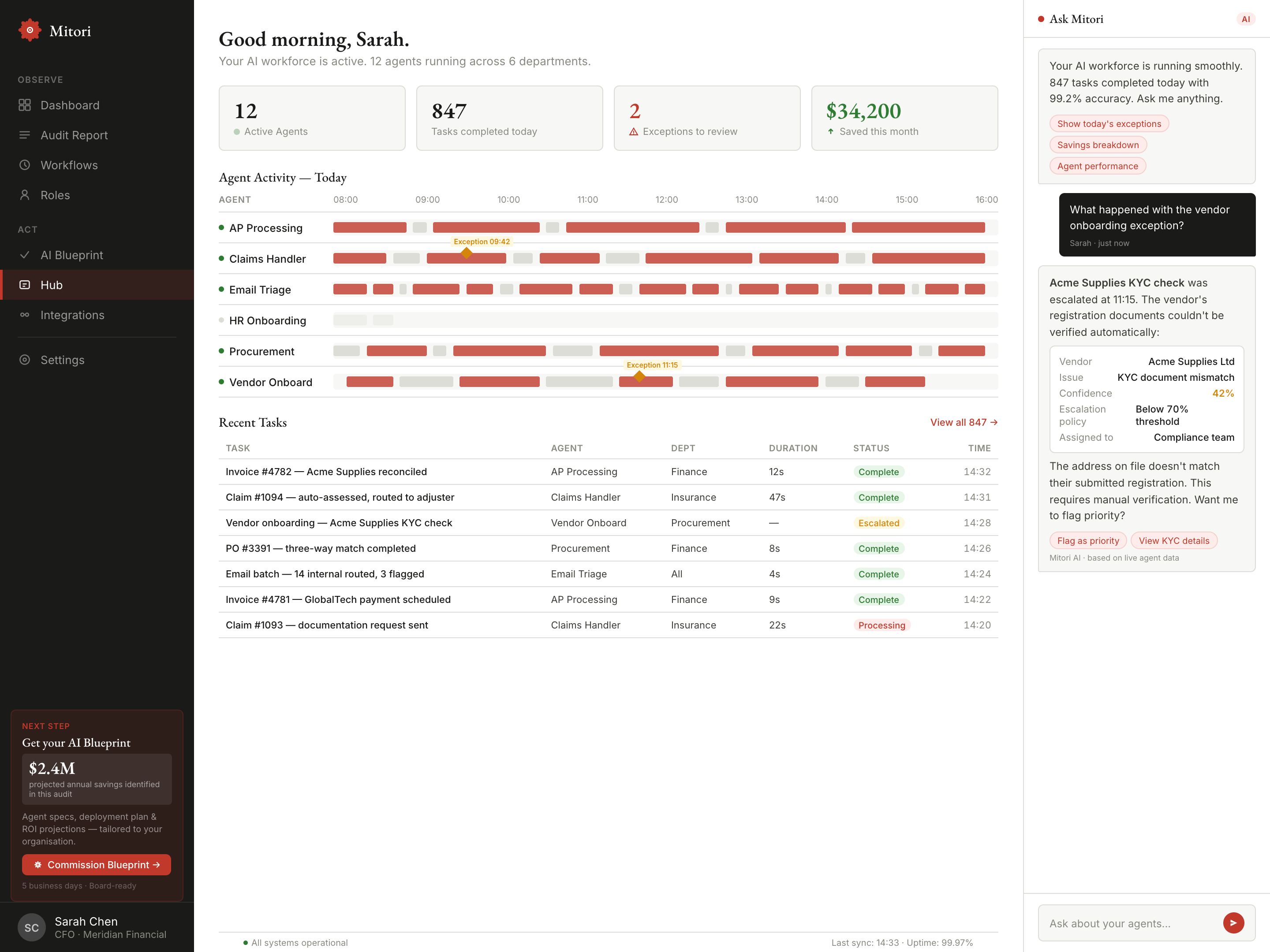The width and height of the screenshot is (1270, 952).
Task: Click the Integrations icon
Action: click(x=25, y=315)
